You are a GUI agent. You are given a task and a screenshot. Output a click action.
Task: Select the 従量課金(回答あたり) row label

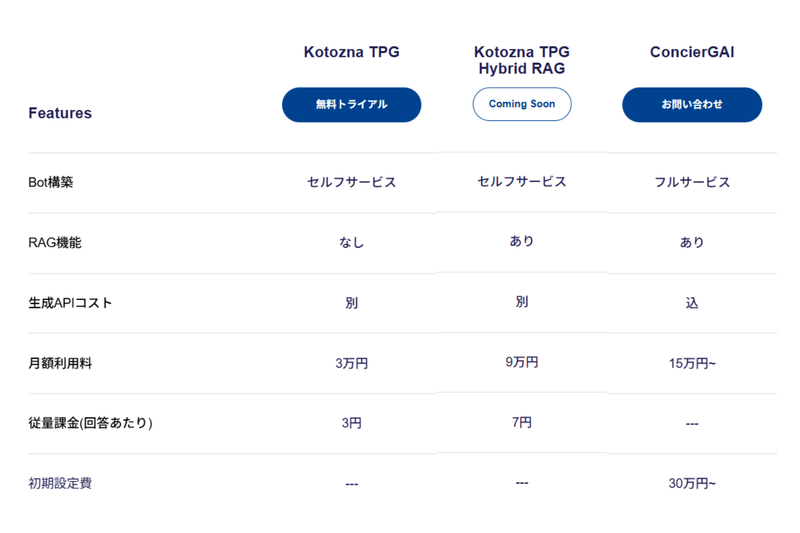[x=90, y=423]
